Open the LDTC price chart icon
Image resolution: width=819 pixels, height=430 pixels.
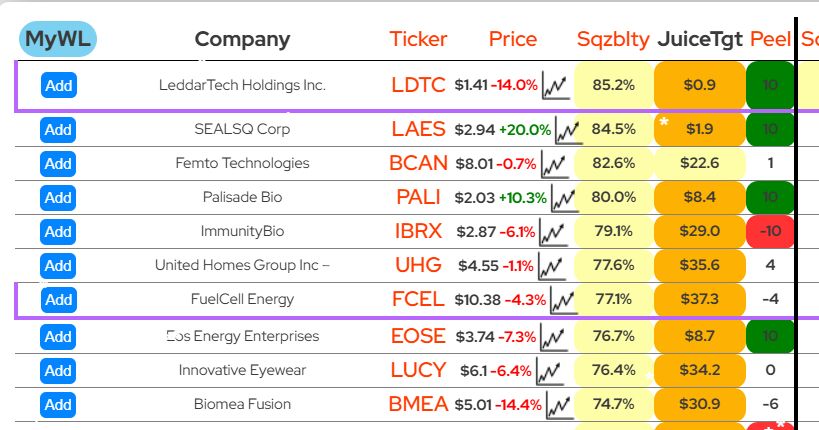555,86
